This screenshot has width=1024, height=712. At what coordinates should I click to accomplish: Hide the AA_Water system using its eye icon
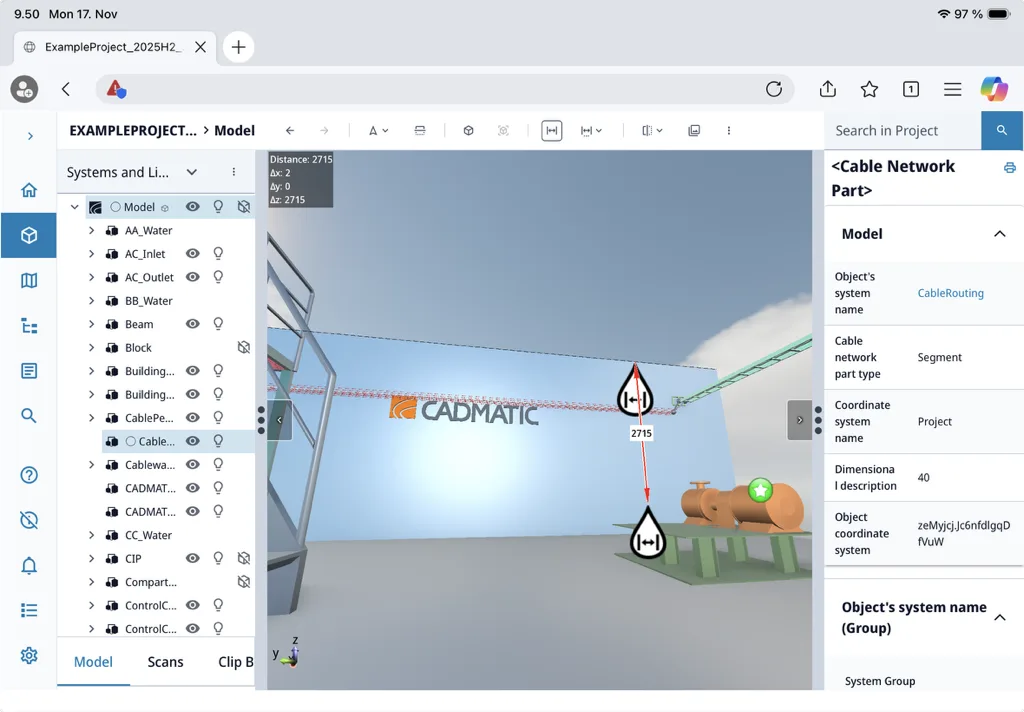(194, 230)
